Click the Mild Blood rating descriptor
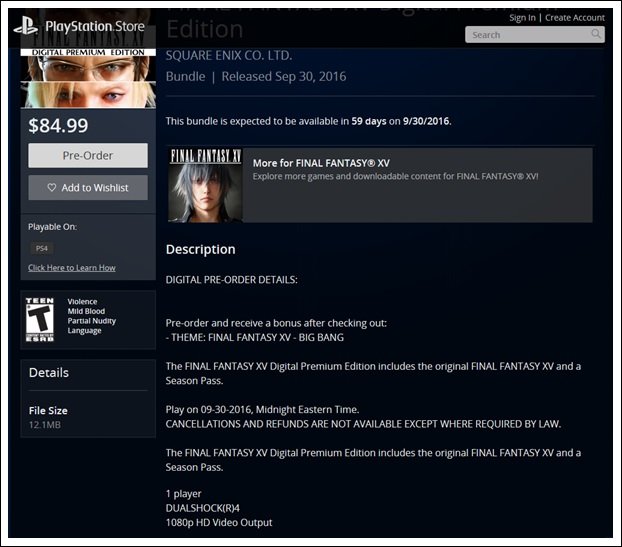The height and width of the screenshot is (547, 622). click(x=86, y=311)
